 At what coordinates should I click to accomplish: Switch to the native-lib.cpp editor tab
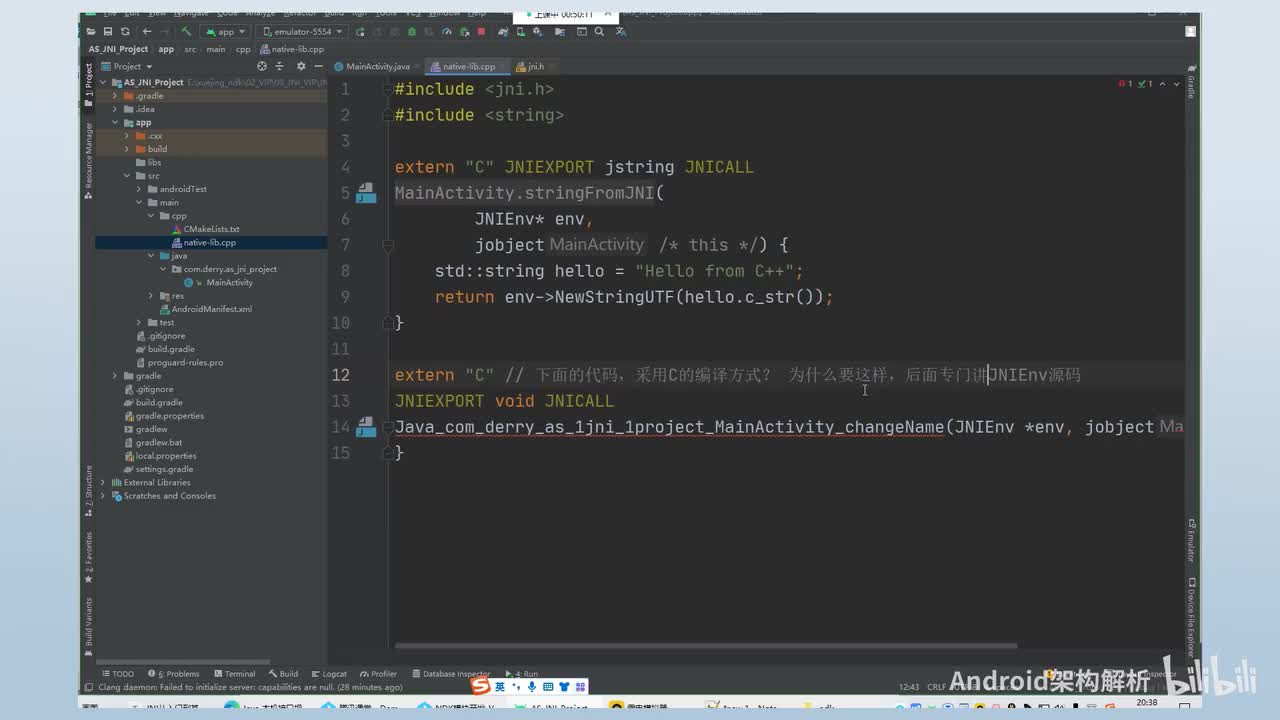(x=468, y=67)
